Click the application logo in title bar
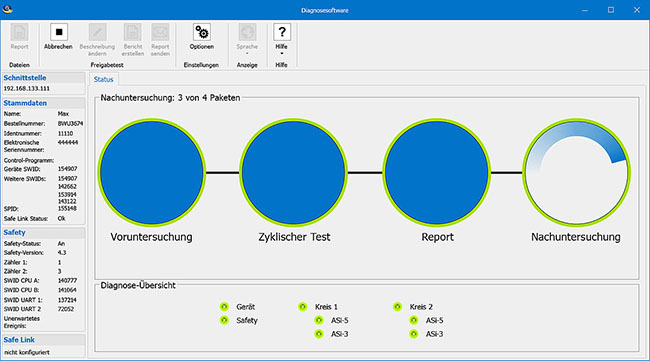650x361 pixels. point(7,9)
